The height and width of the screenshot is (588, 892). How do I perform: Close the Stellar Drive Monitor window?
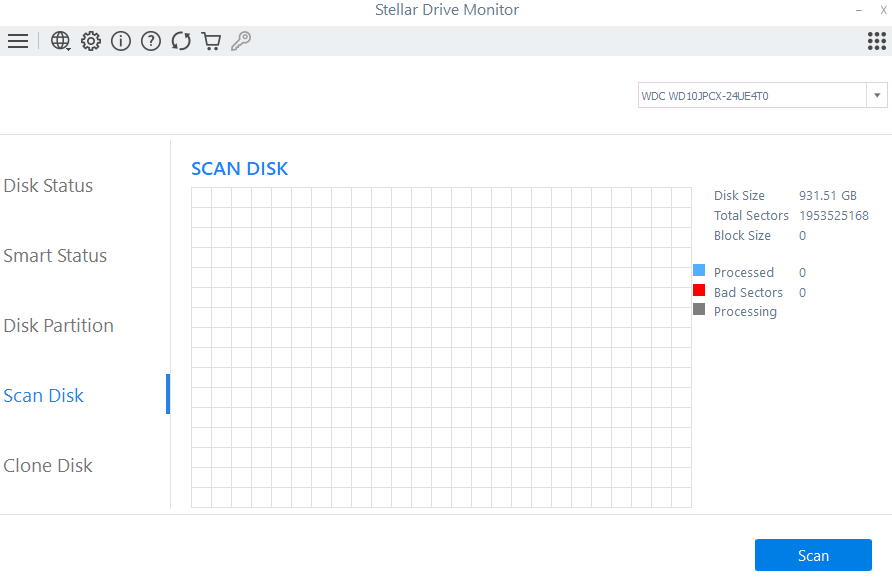[x=883, y=10]
